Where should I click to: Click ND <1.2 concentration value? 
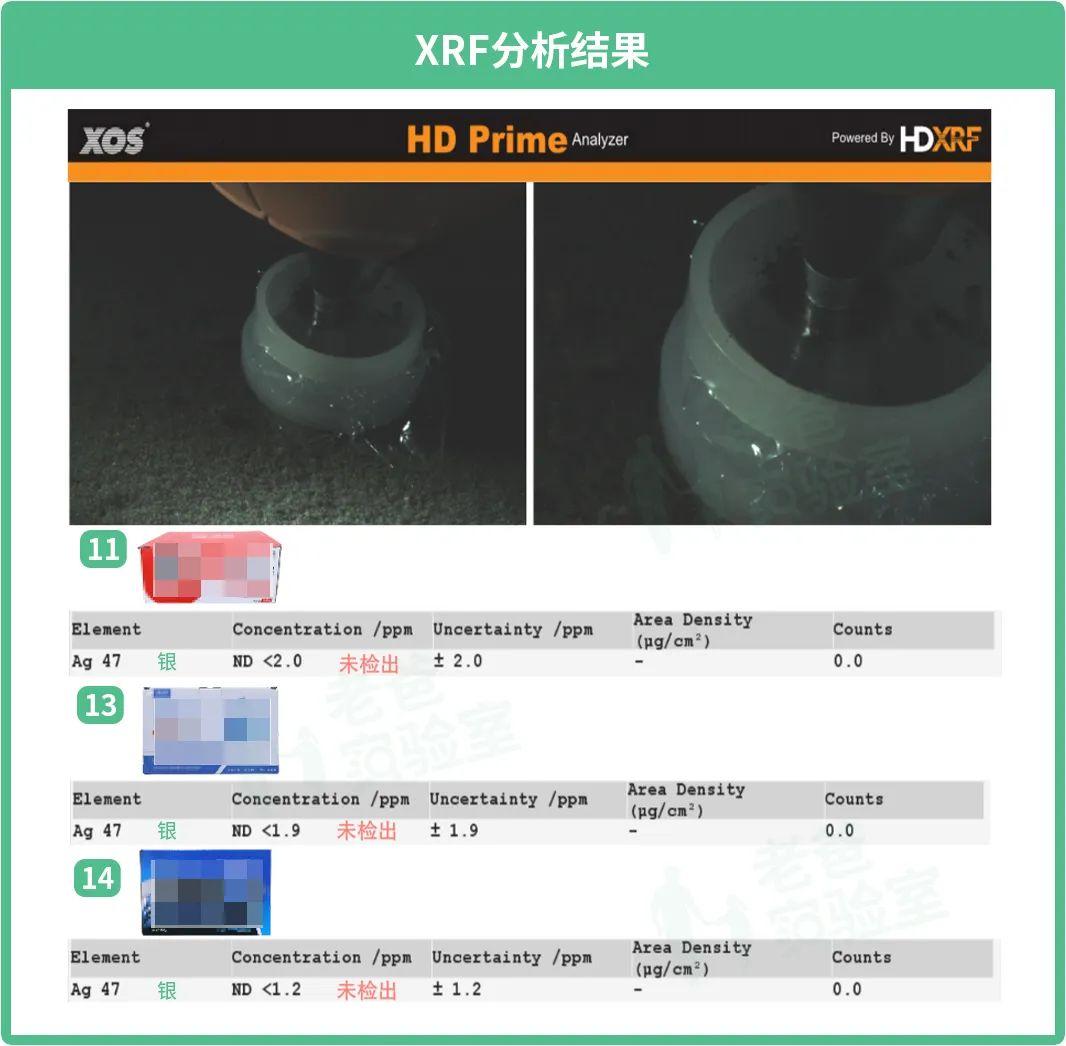point(266,989)
